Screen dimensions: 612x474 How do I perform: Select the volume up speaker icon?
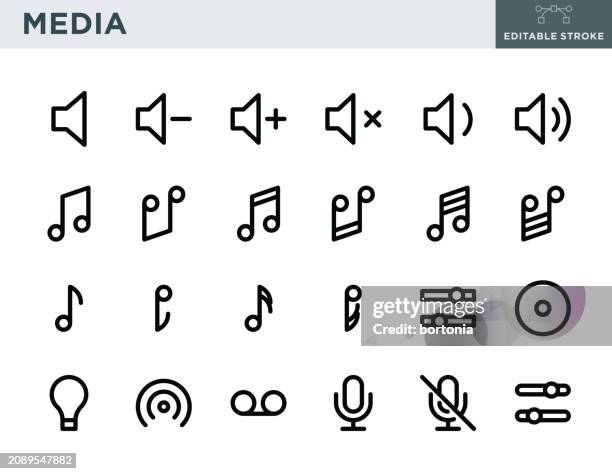pyautogui.click(x=258, y=119)
